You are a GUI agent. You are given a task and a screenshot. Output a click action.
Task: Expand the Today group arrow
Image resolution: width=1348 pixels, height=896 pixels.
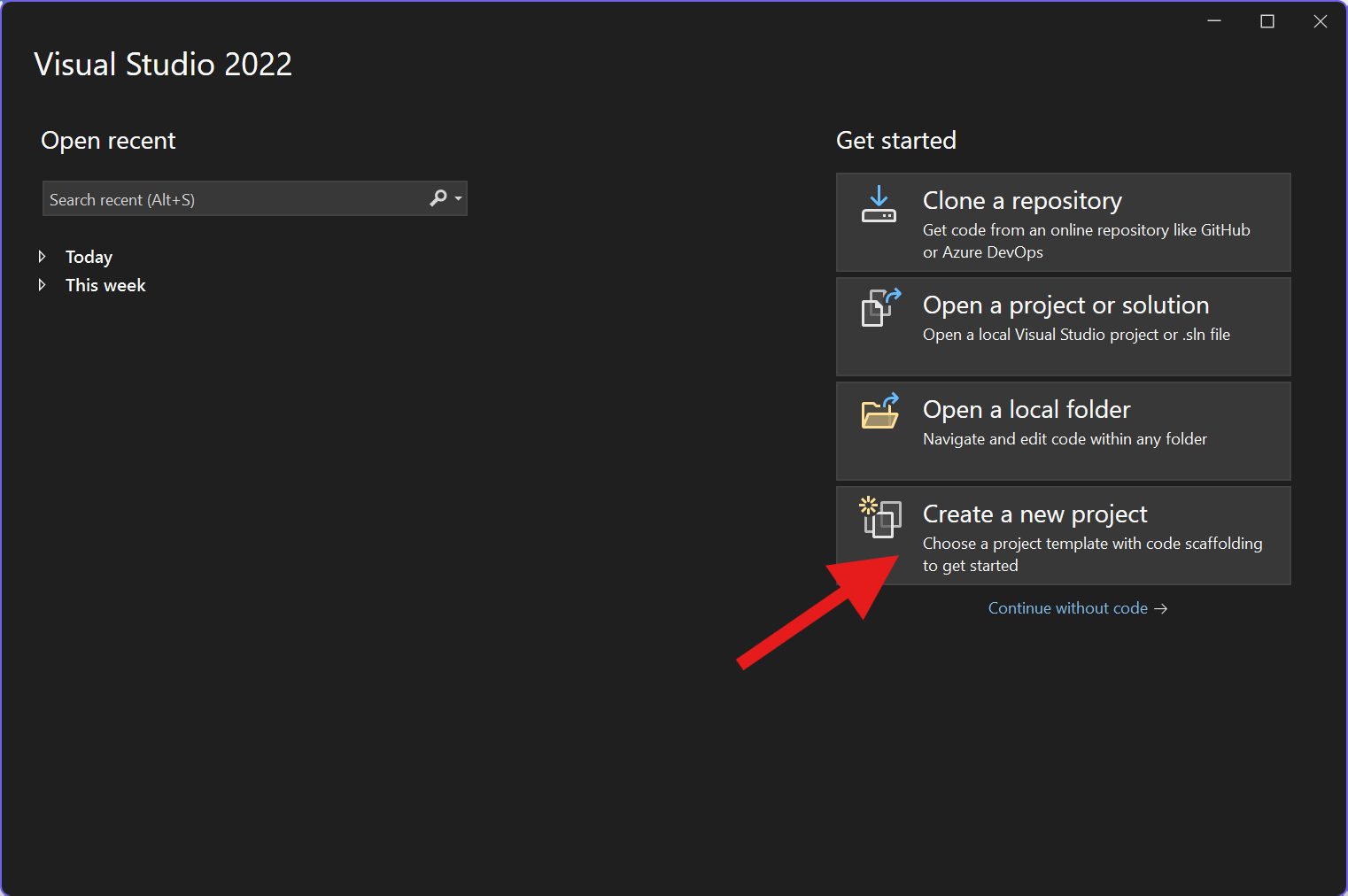[x=42, y=257]
